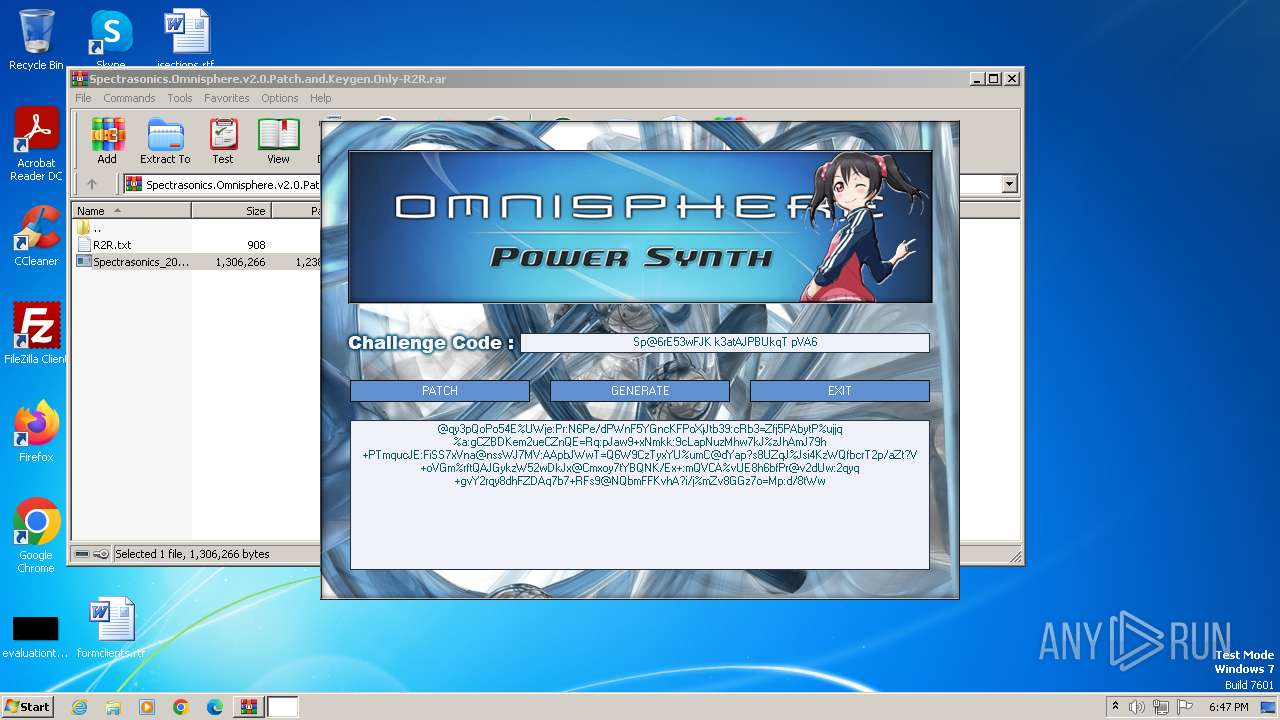Screen dimensions: 1280x720
Task: Click the Action Center flag icon
Action: click(x=1185, y=707)
